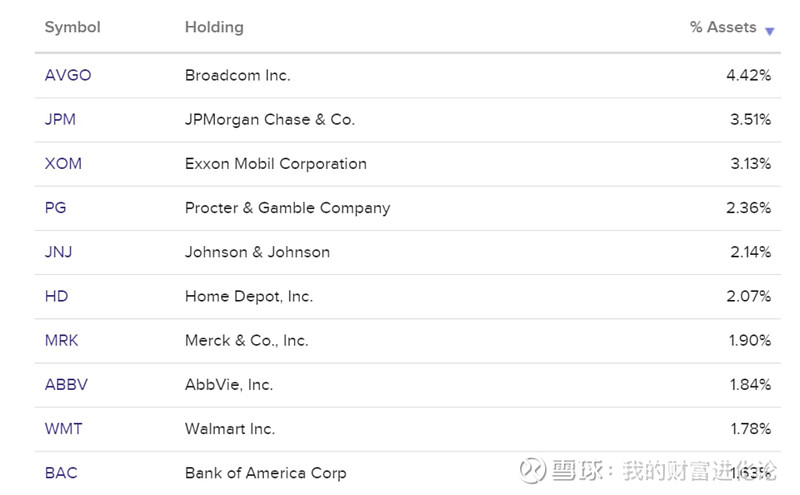The width and height of the screenshot is (800, 495).
Task: Select the XOM ticker link
Action: 63,163
